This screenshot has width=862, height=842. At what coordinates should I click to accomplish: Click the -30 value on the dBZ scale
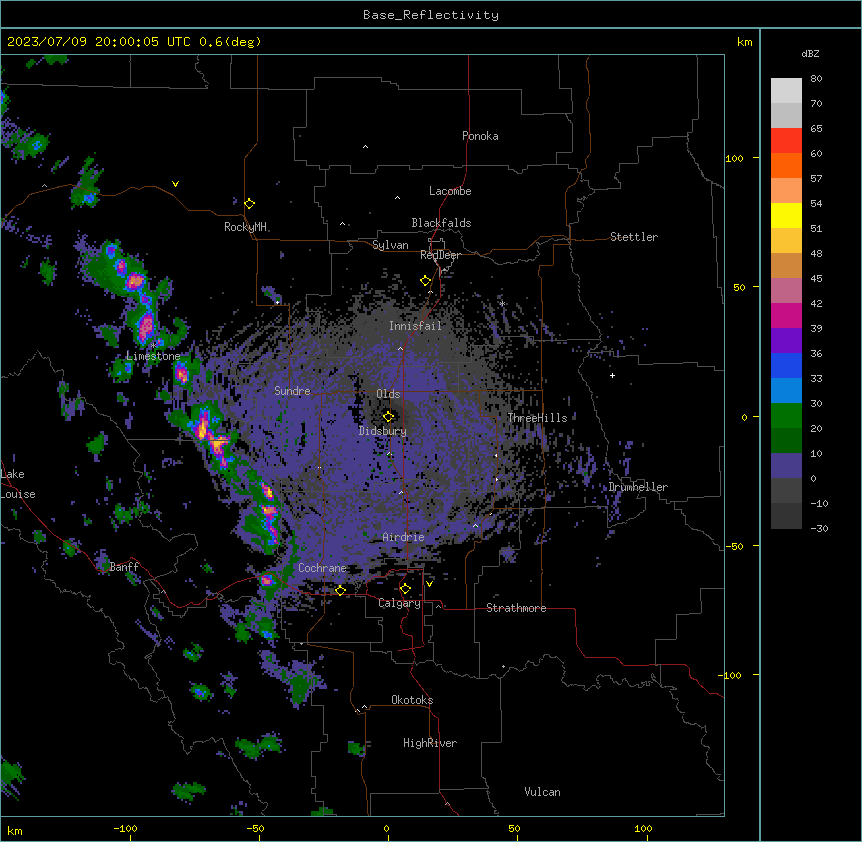pyautogui.click(x=819, y=528)
